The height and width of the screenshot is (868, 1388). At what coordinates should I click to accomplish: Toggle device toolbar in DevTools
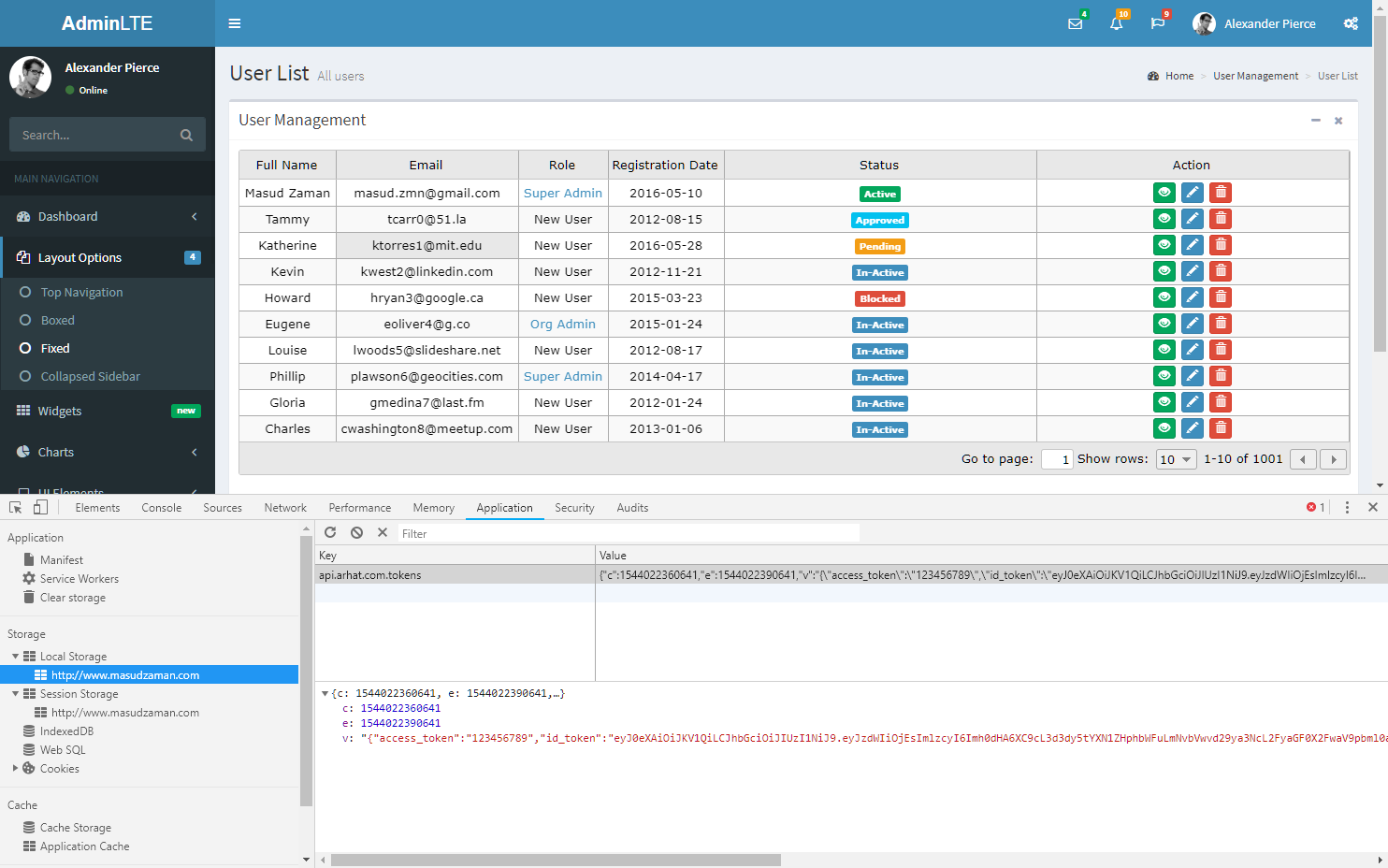(40, 507)
